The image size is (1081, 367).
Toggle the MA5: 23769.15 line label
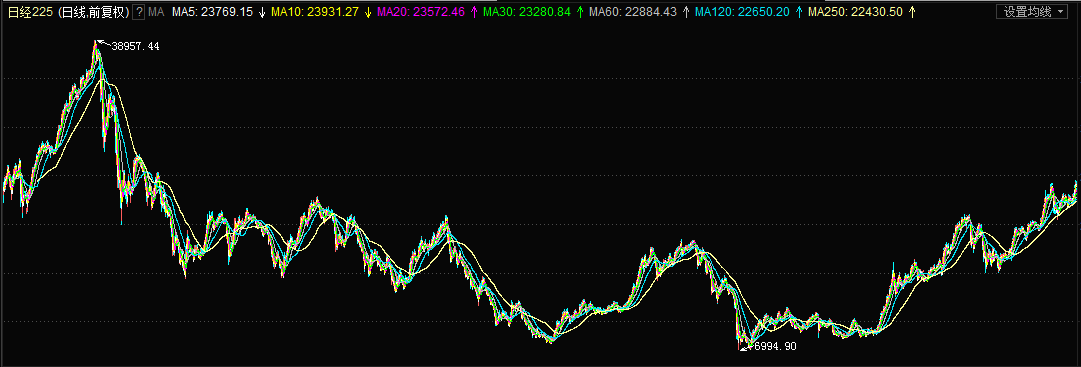click(x=212, y=12)
